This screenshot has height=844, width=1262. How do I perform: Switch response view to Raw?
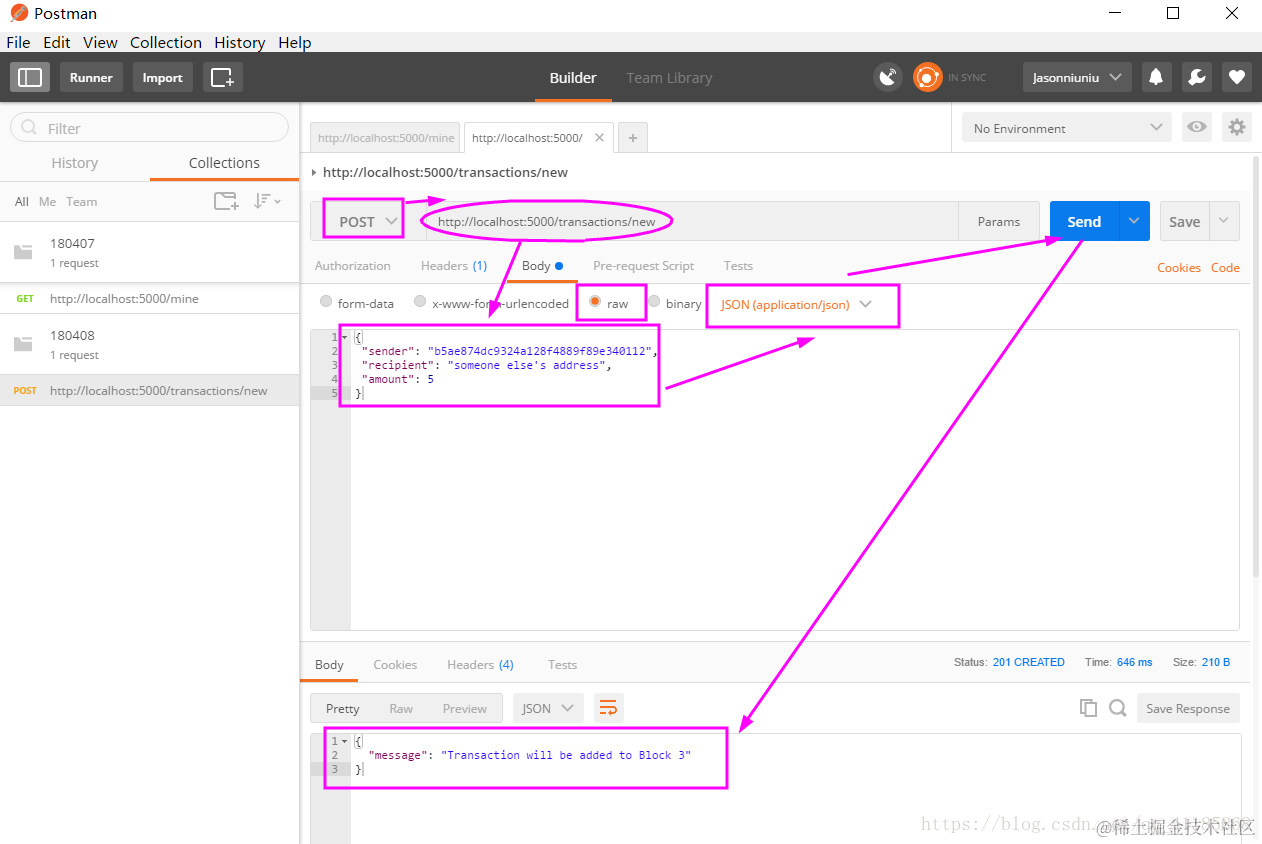[401, 708]
